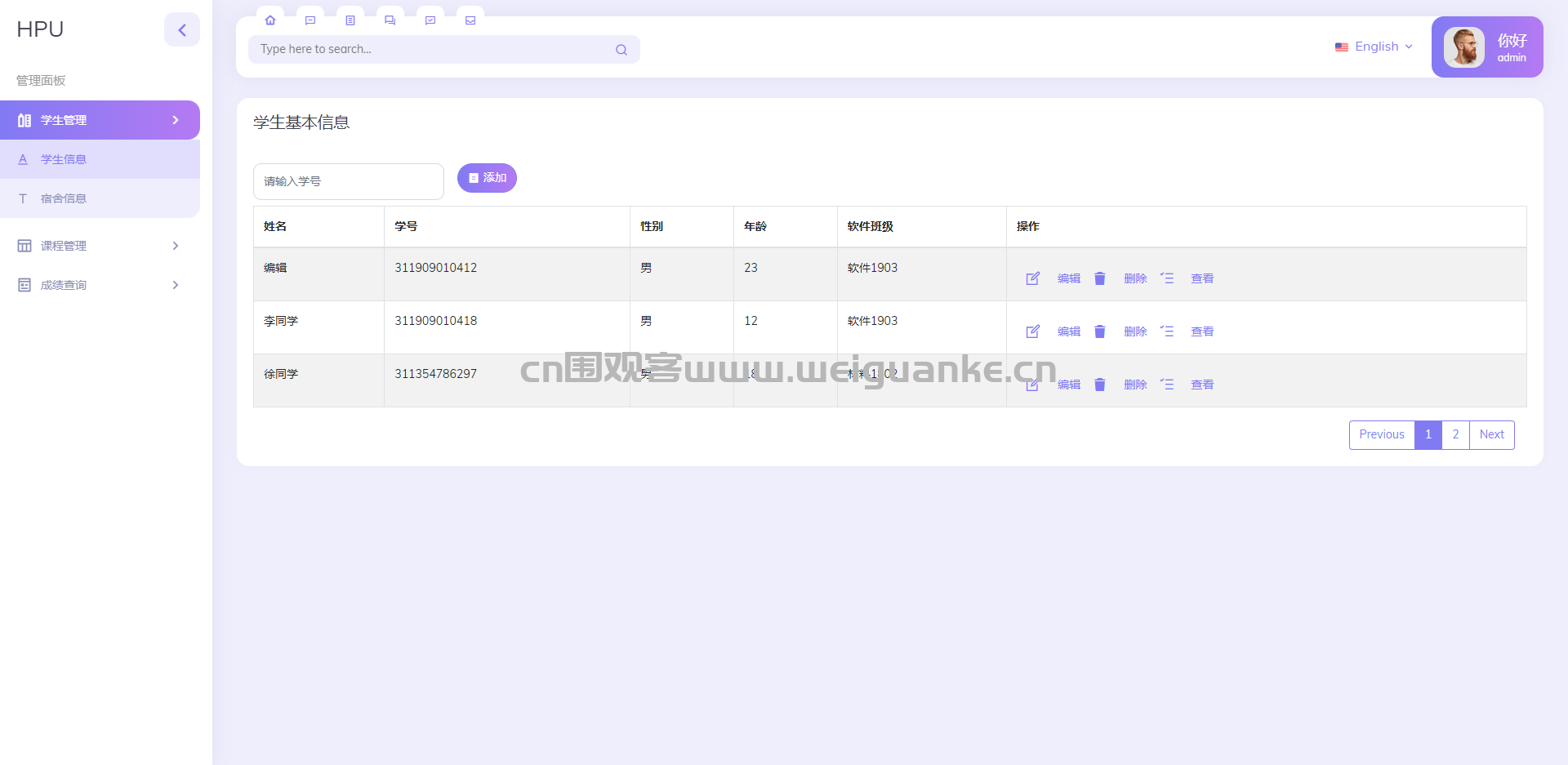This screenshot has width=1568, height=765.
Task: Click the admin avatar picture
Action: (1464, 47)
